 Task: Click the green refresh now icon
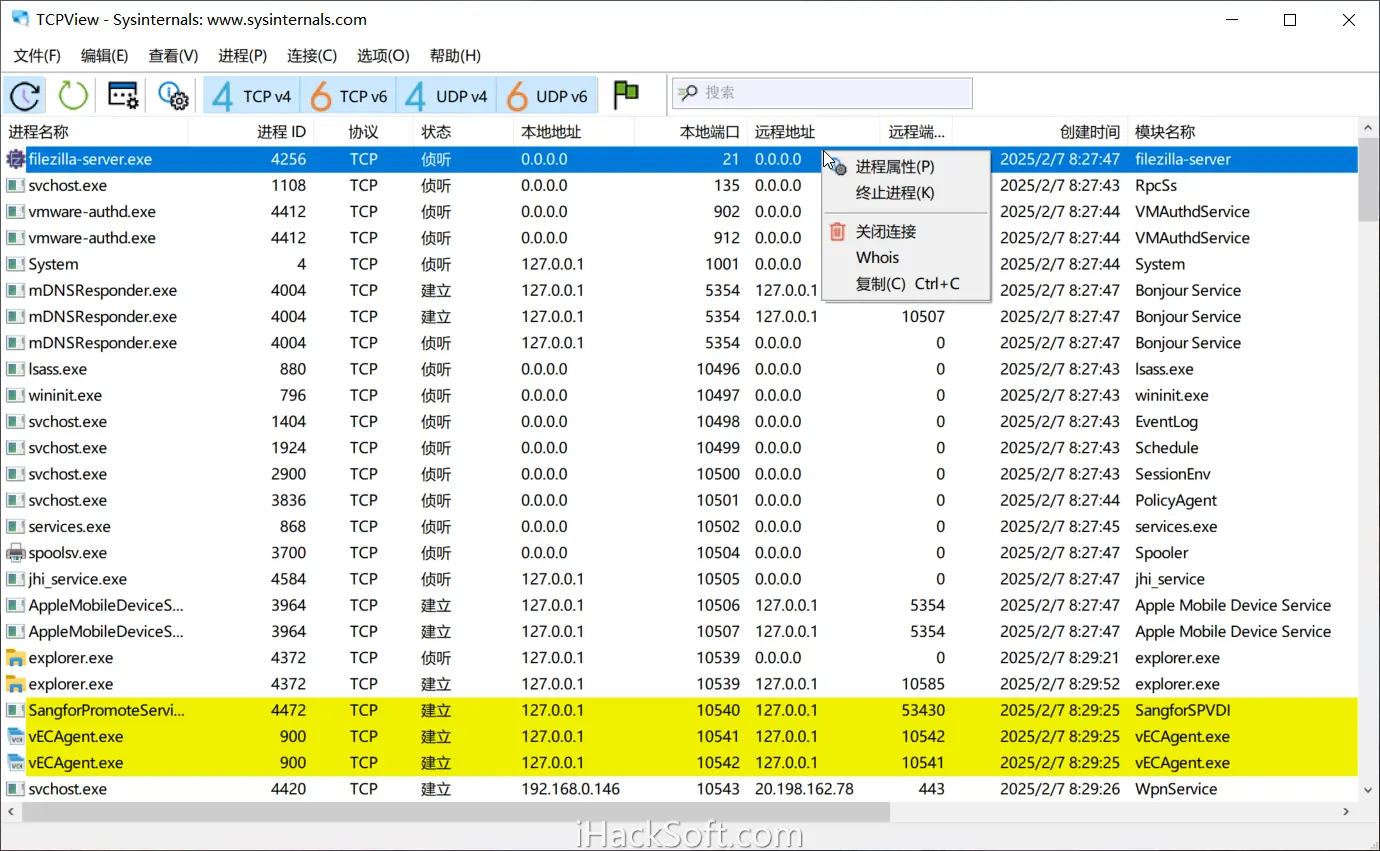tap(73, 96)
